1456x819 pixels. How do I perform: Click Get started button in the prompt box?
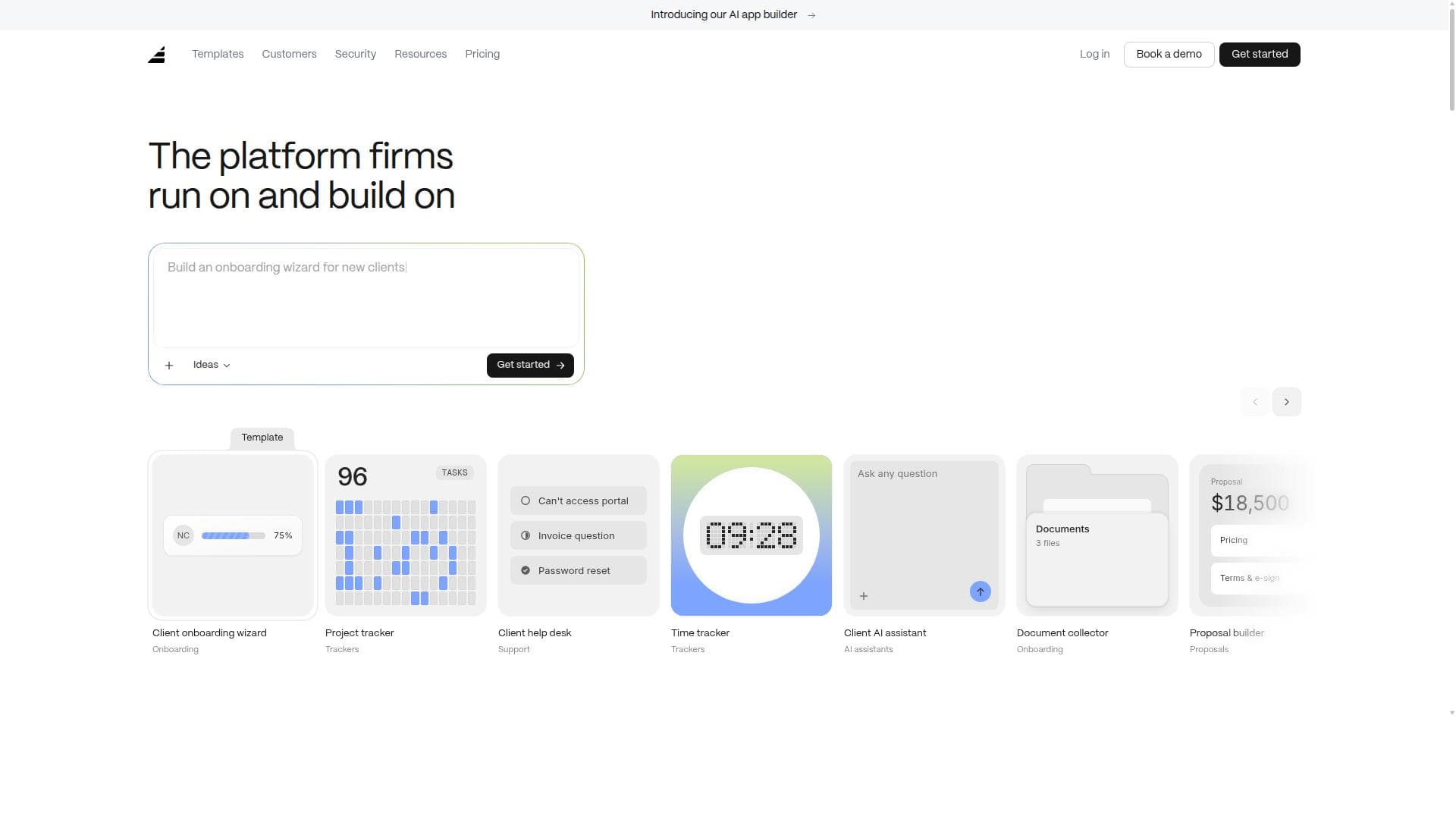pyautogui.click(x=530, y=365)
